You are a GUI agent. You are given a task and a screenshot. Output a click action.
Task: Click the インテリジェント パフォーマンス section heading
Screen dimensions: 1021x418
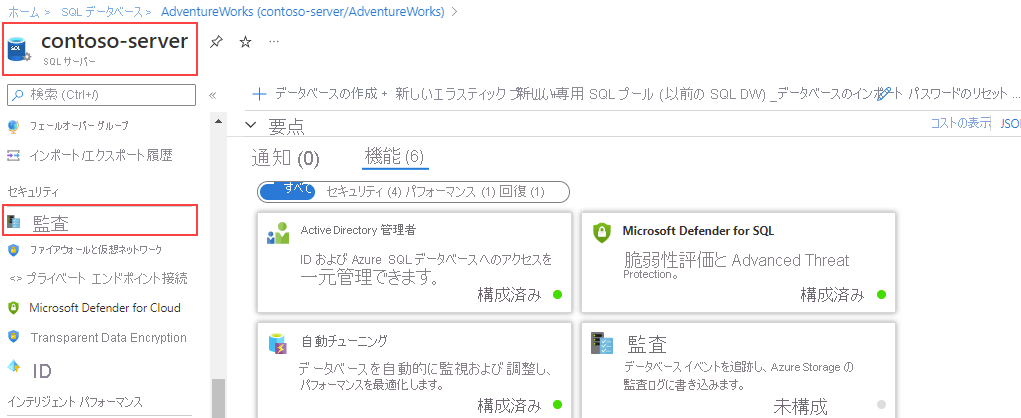coord(75,401)
